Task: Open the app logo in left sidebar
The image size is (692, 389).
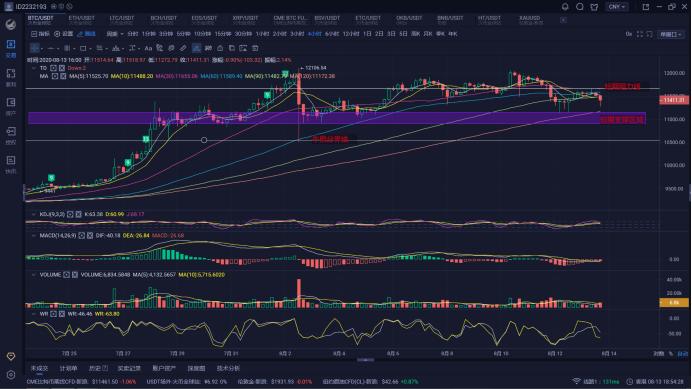Action: coord(11,24)
